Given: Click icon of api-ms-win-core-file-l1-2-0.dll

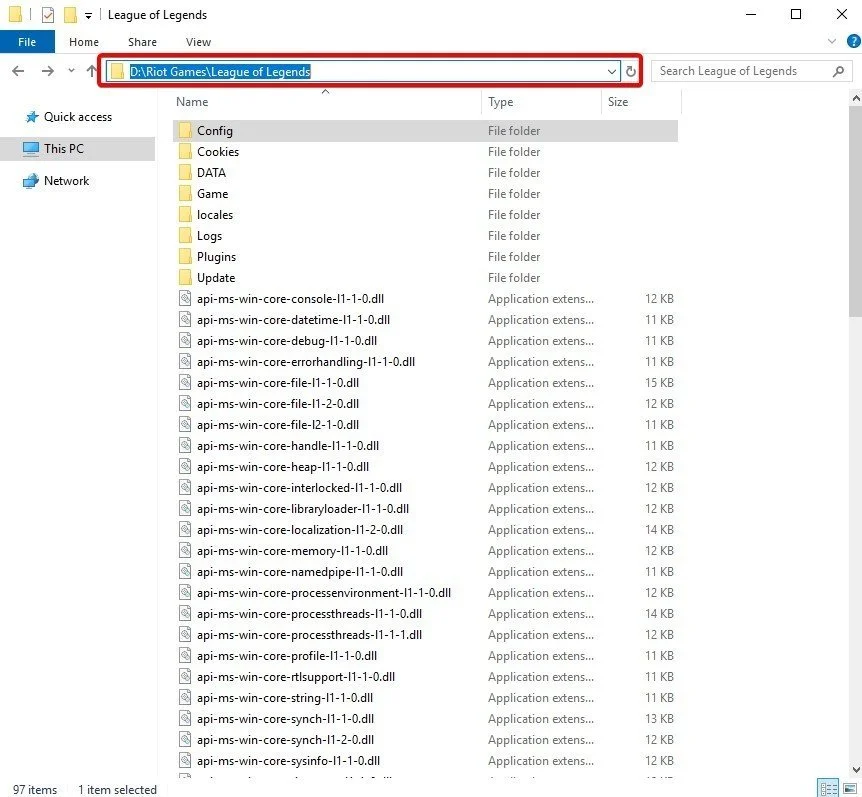Looking at the screenshot, I should tap(185, 403).
